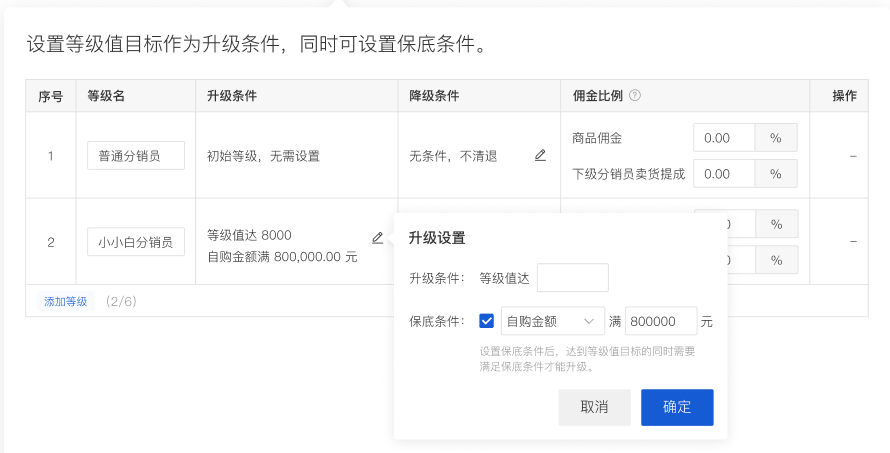Edit upgrade condition pencil for 小小白分销员
The image size is (890, 453).
click(377, 238)
